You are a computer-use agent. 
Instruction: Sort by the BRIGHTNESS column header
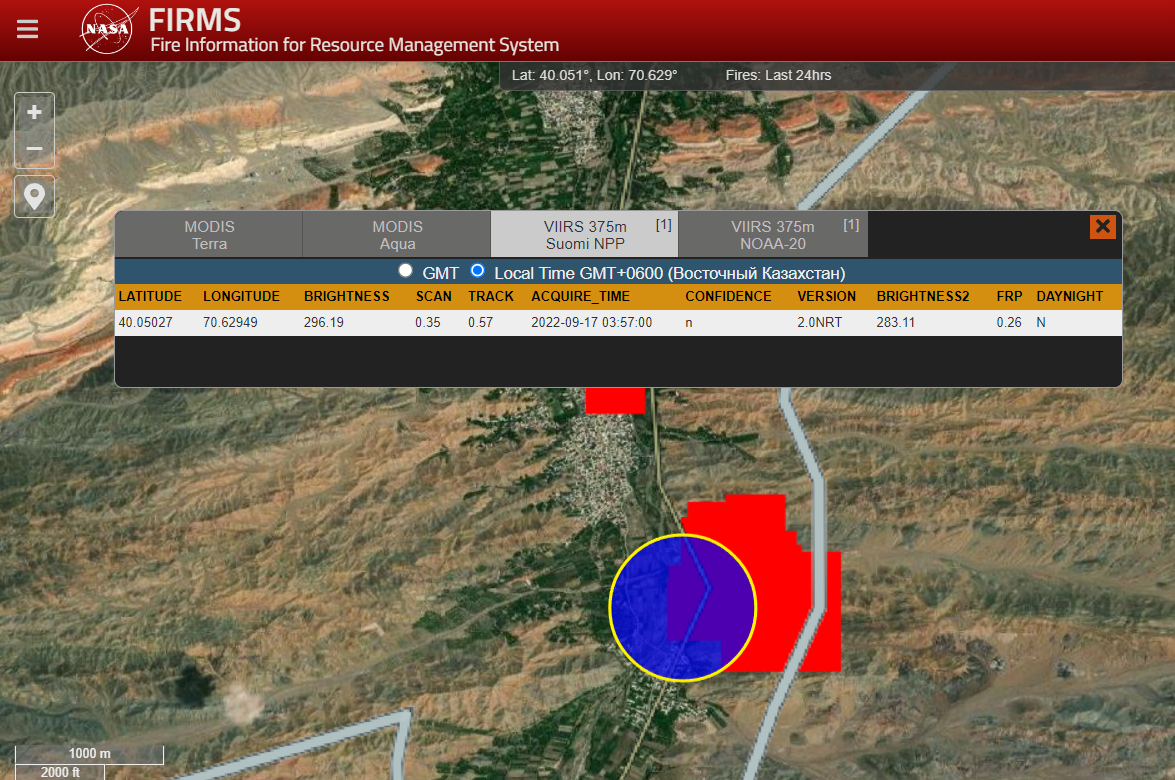(346, 297)
